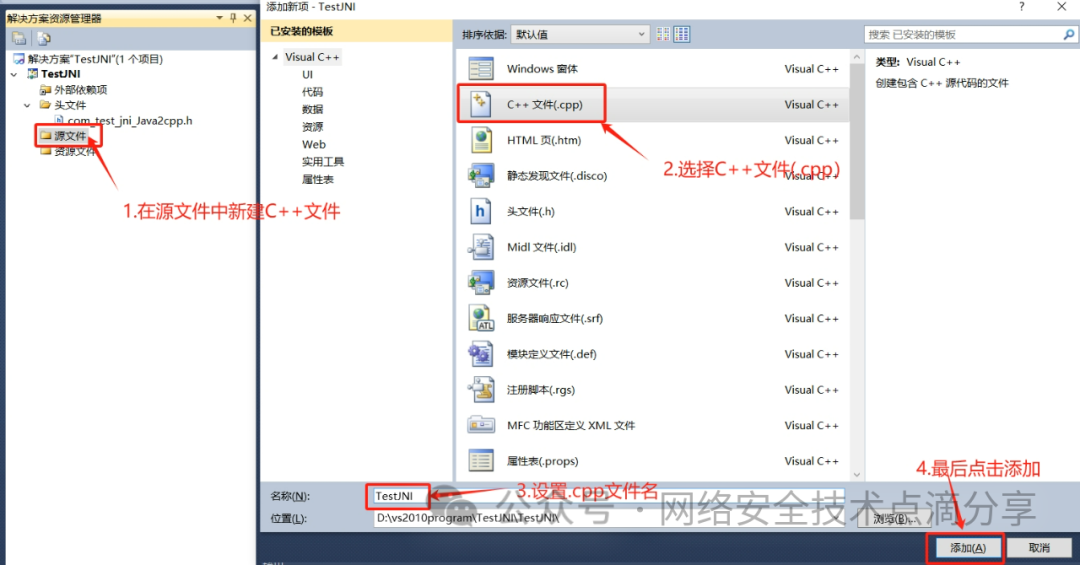
Task: Select the Midl 文件(.idl) template icon
Action: (x=481, y=247)
